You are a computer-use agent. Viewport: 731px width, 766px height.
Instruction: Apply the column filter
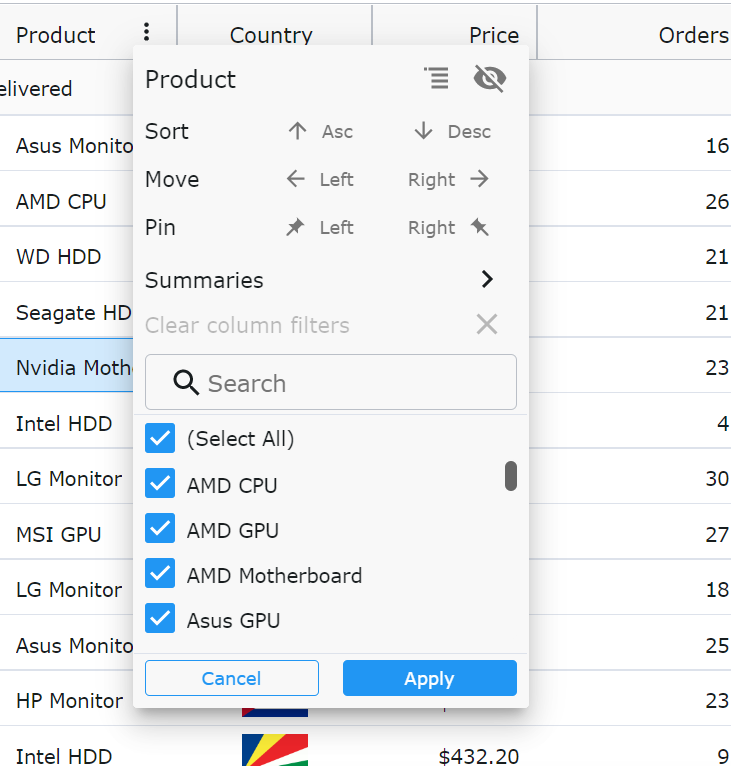pos(430,678)
